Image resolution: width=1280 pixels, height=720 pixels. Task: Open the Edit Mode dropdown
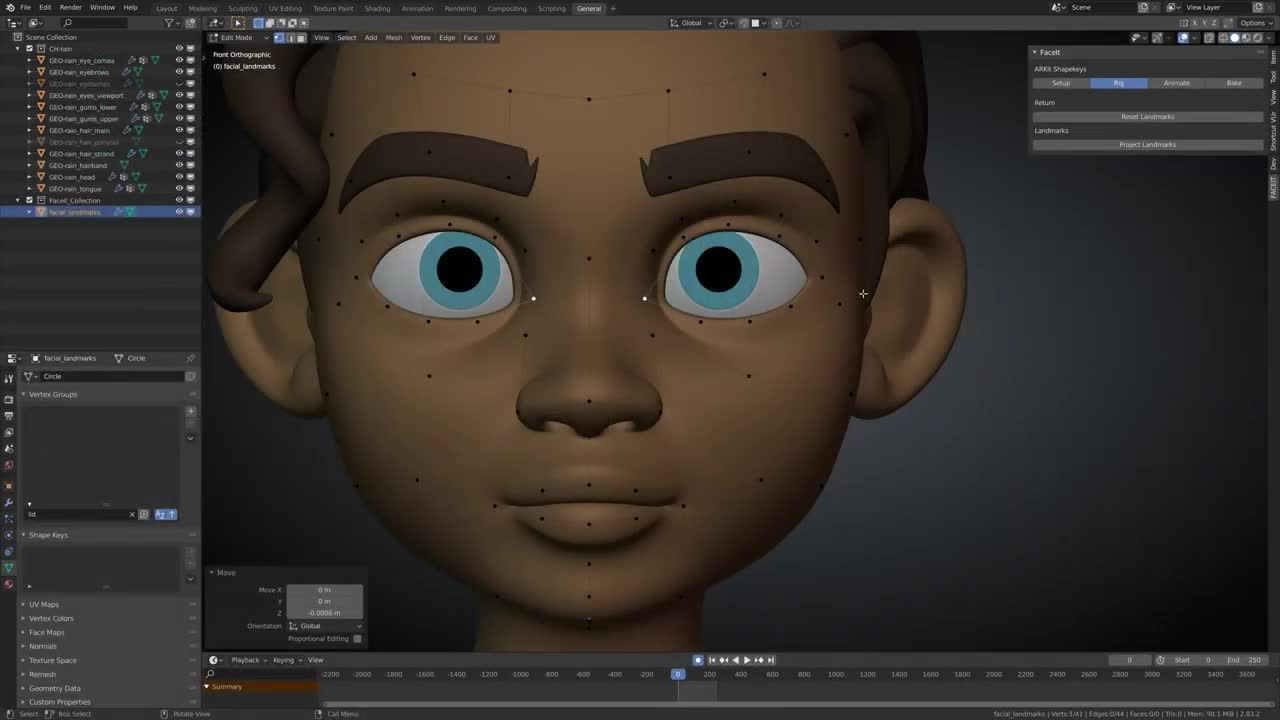point(240,38)
